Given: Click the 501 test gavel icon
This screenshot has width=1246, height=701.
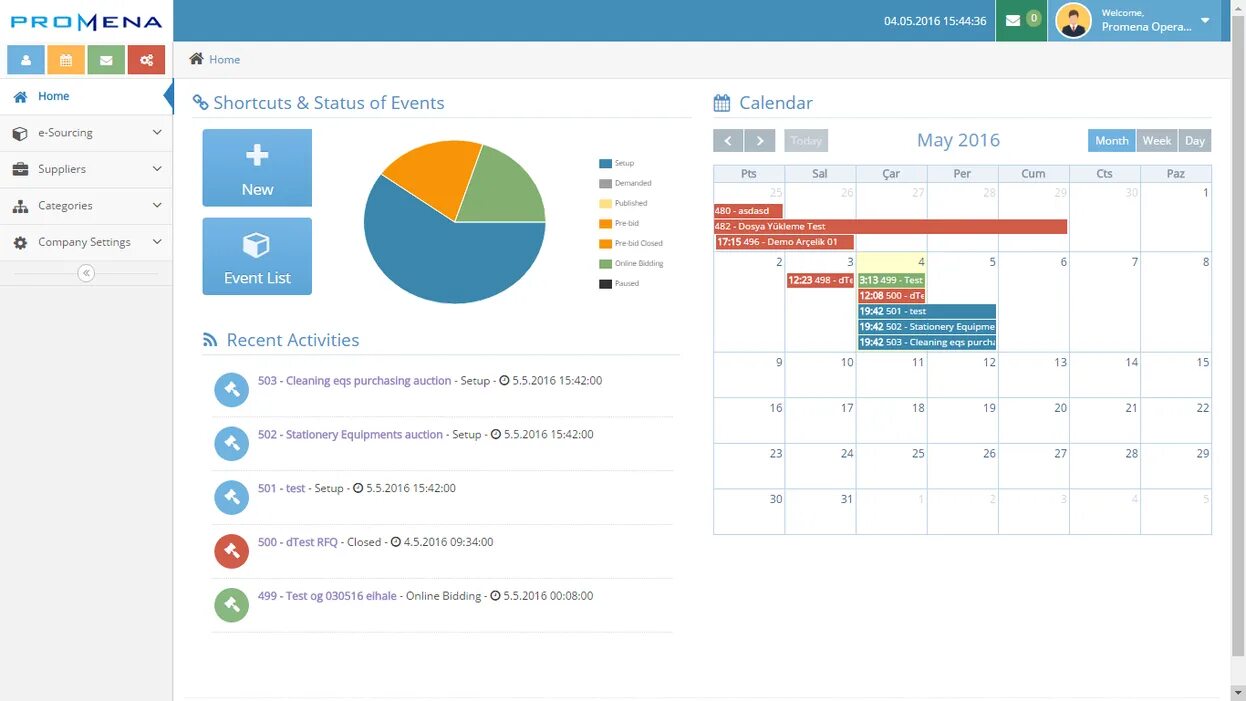Looking at the screenshot, I should point(232,497).
